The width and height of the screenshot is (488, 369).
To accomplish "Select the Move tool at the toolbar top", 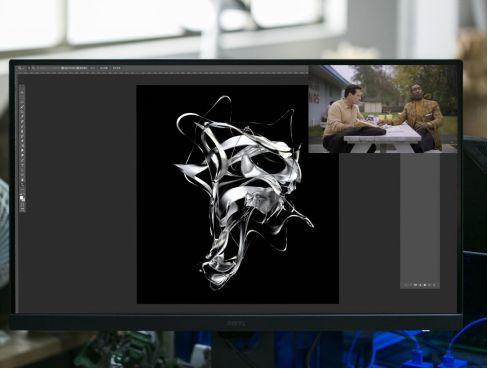I will click(x=22, y=92).
